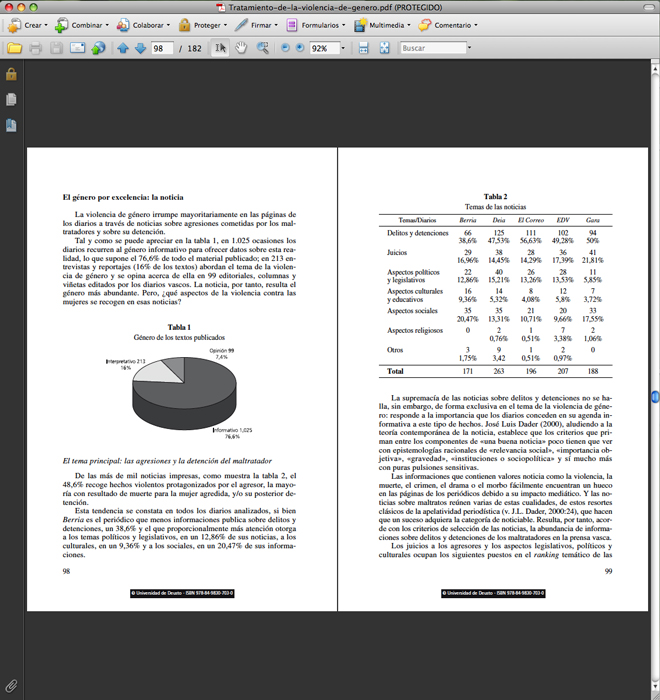Click the 'El Correo' column header
The image size is (660, 700).
click(x=531, y=220)
